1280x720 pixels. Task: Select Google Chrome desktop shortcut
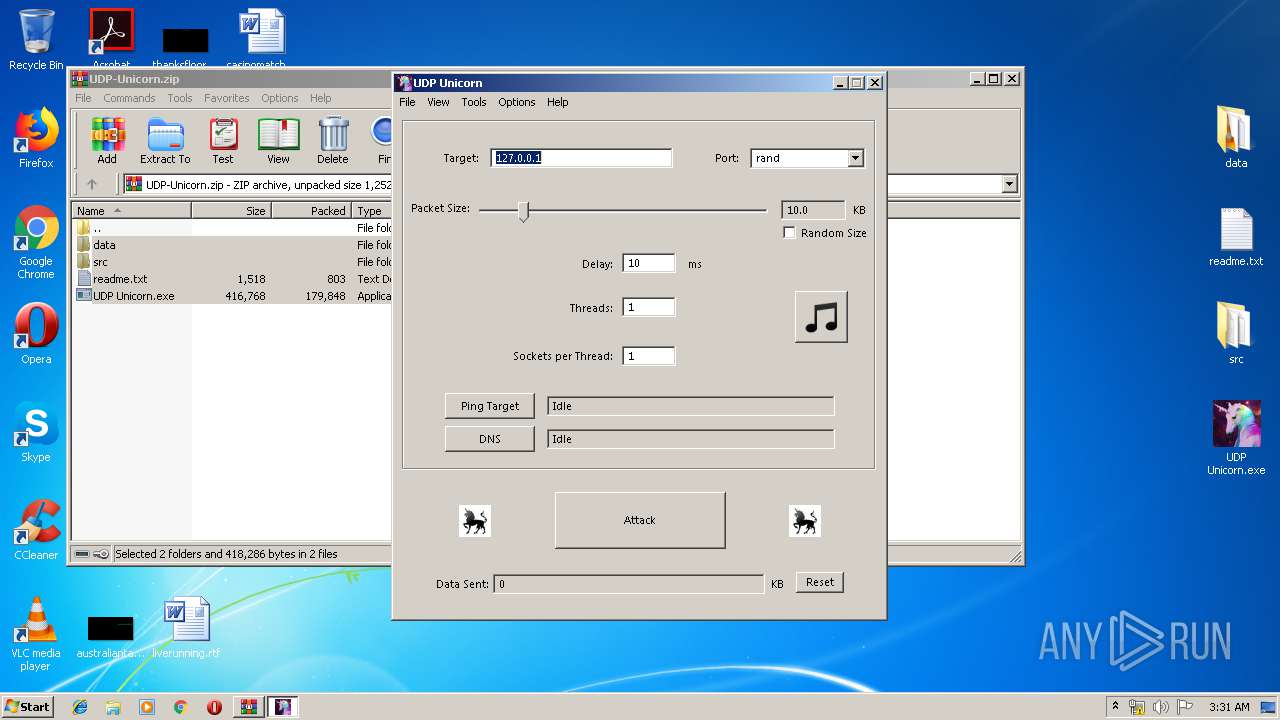click(x=36, y=243)
